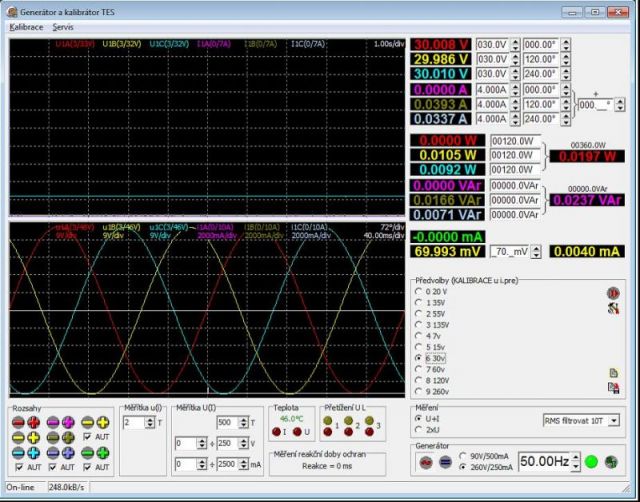Adjust the 2500 mA scale spinner
This screenshot has height=502, width=640.
(244, 464)
